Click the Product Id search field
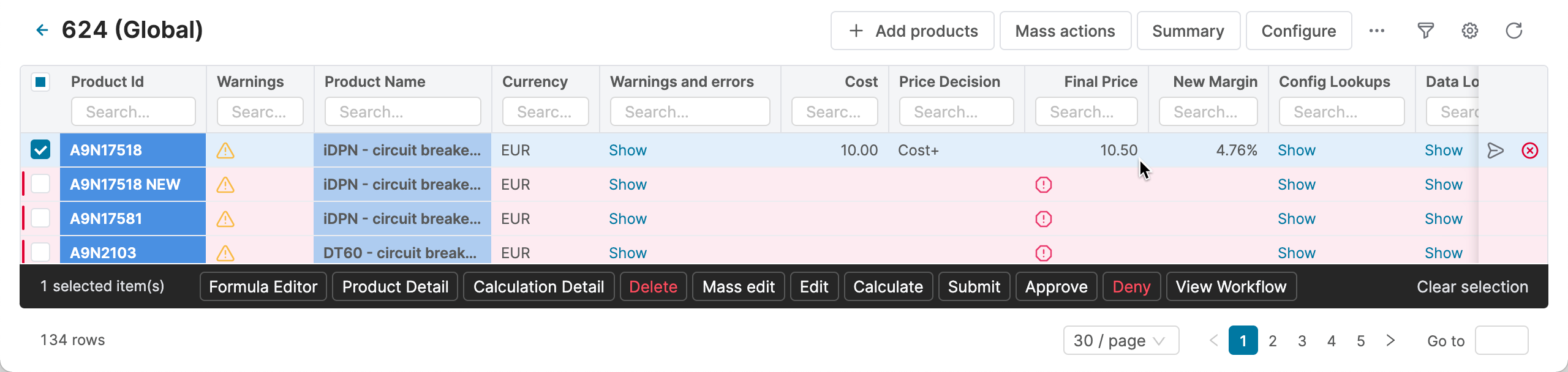1568x372 pixels. (133, 112)
